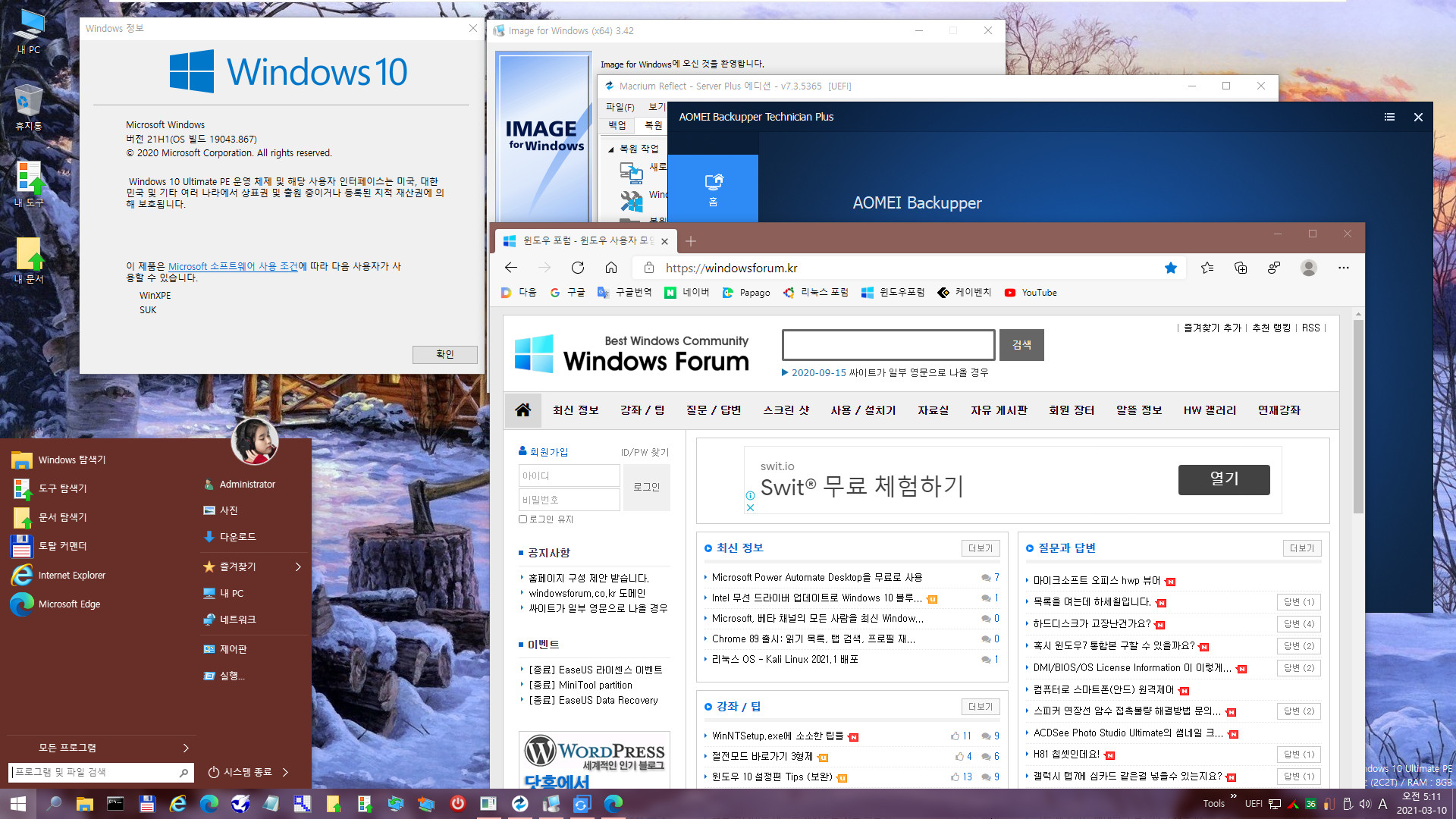
Task: Close the Swit advertisement banner
Action: click(750, 508)
